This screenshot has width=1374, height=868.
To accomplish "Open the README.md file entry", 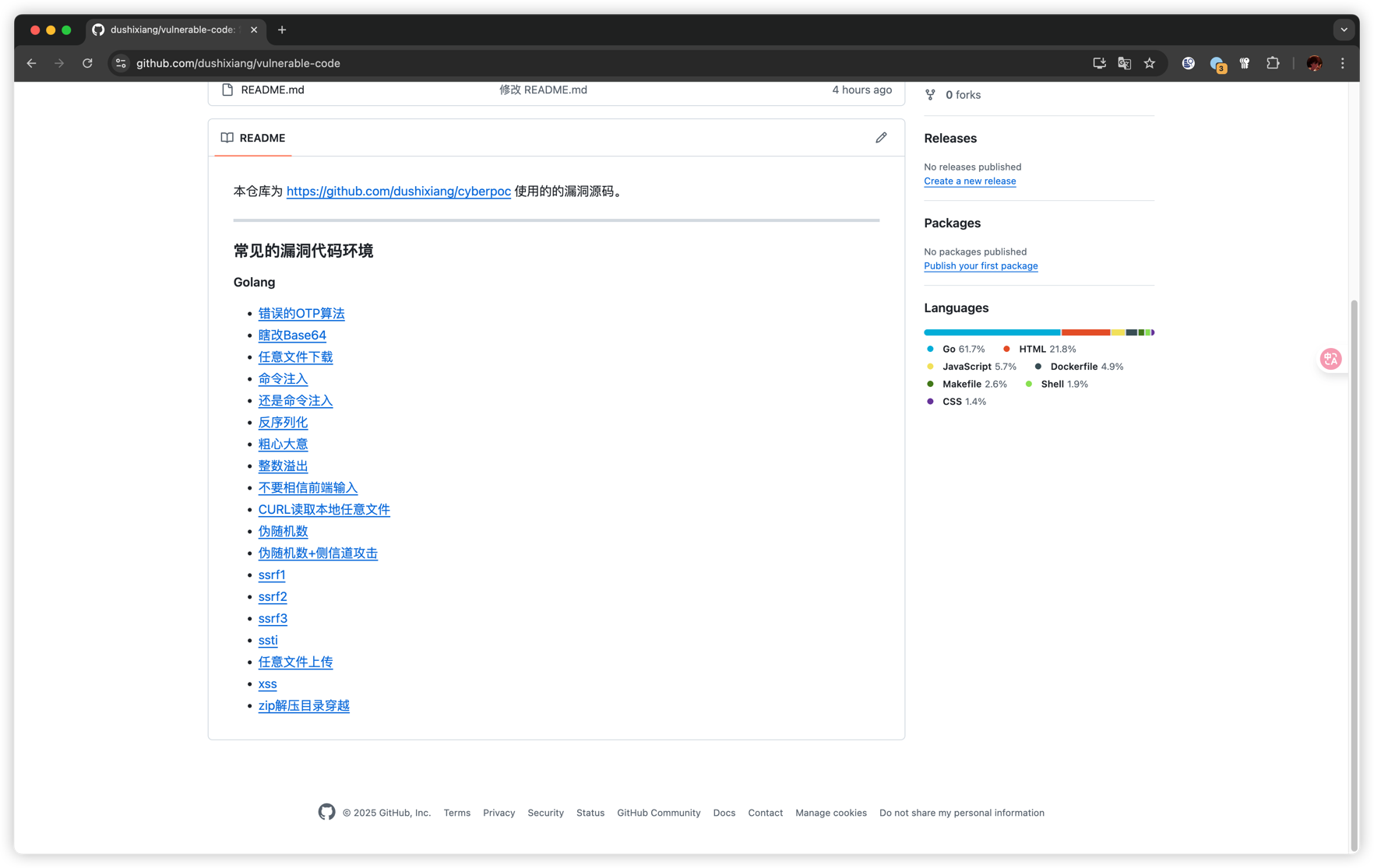I will click(x=272, y=90).
